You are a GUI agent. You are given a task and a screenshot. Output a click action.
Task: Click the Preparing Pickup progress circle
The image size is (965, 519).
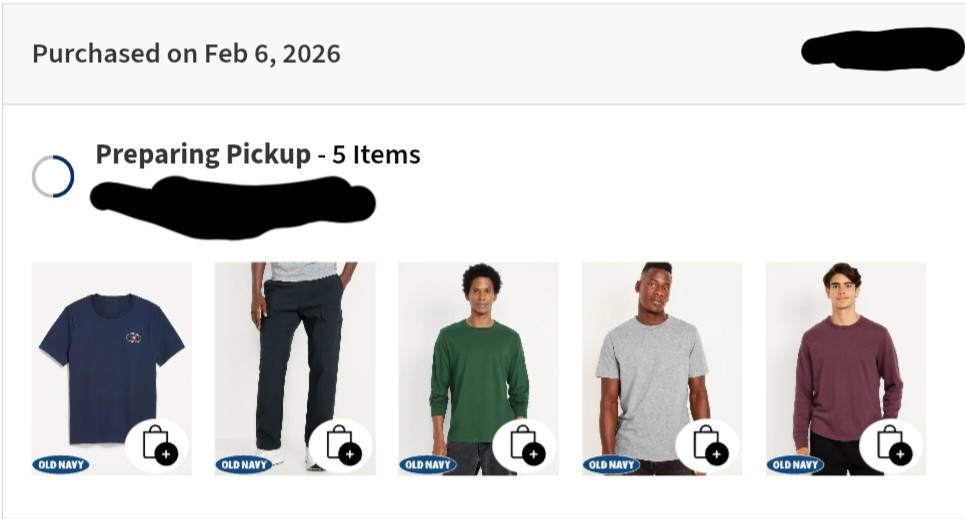tap(53, 177)
